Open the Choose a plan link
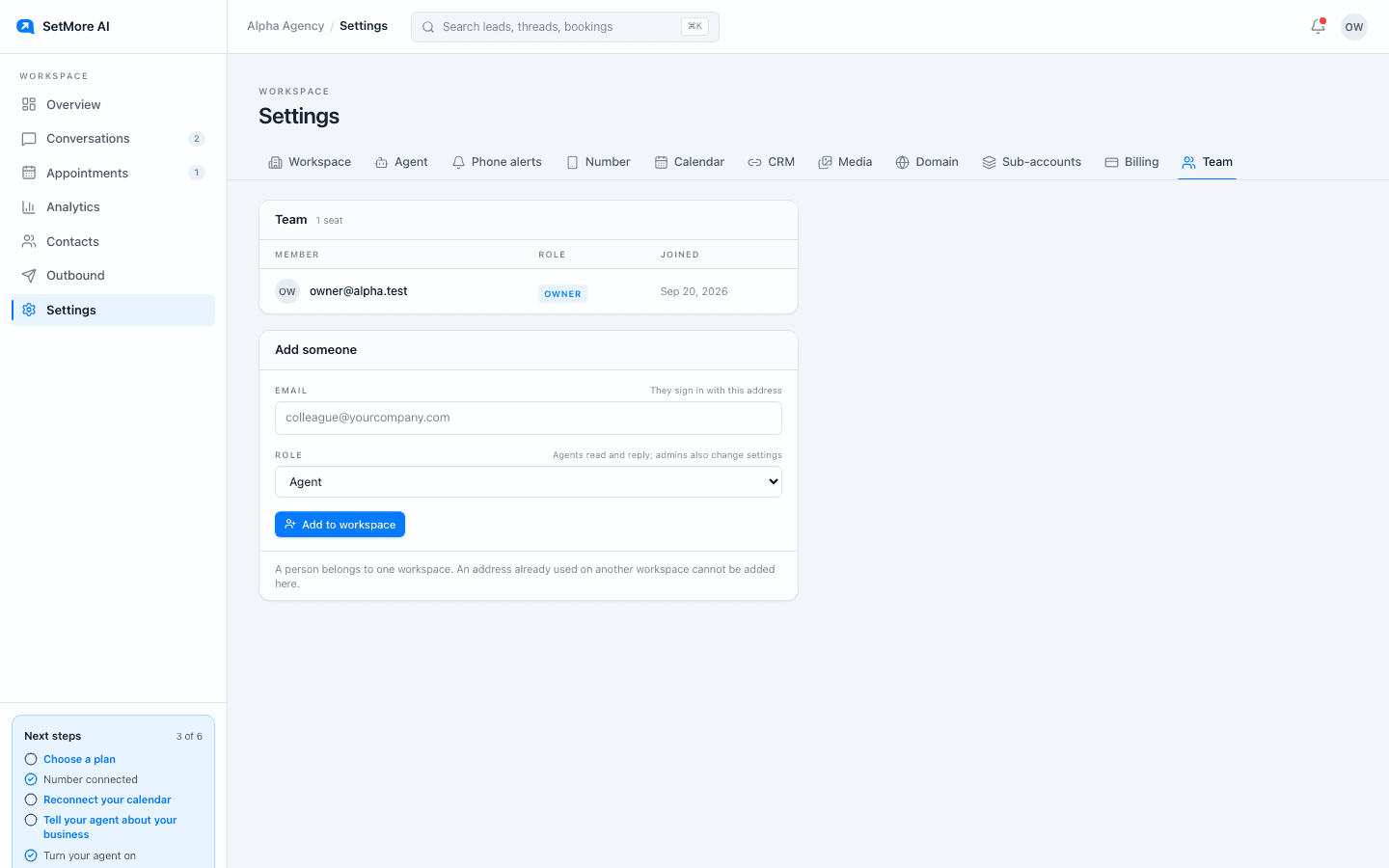This screenshot has height=868, width=1389. pyautogui.click(x=79, y=759)
